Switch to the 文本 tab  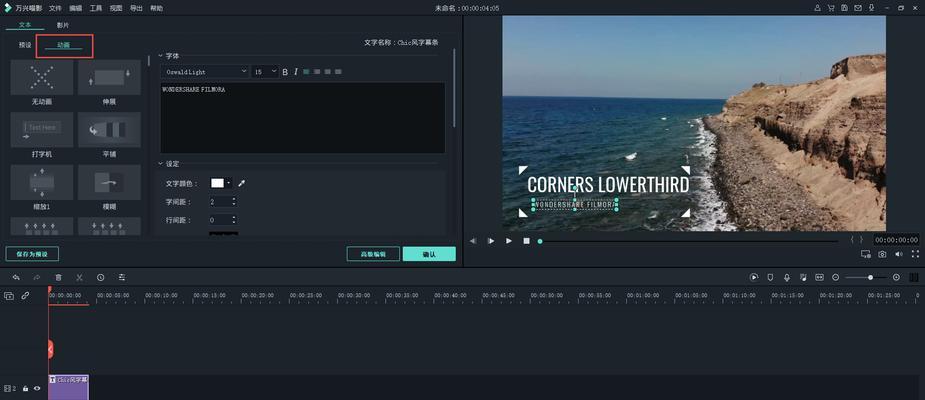click(25, 25)
